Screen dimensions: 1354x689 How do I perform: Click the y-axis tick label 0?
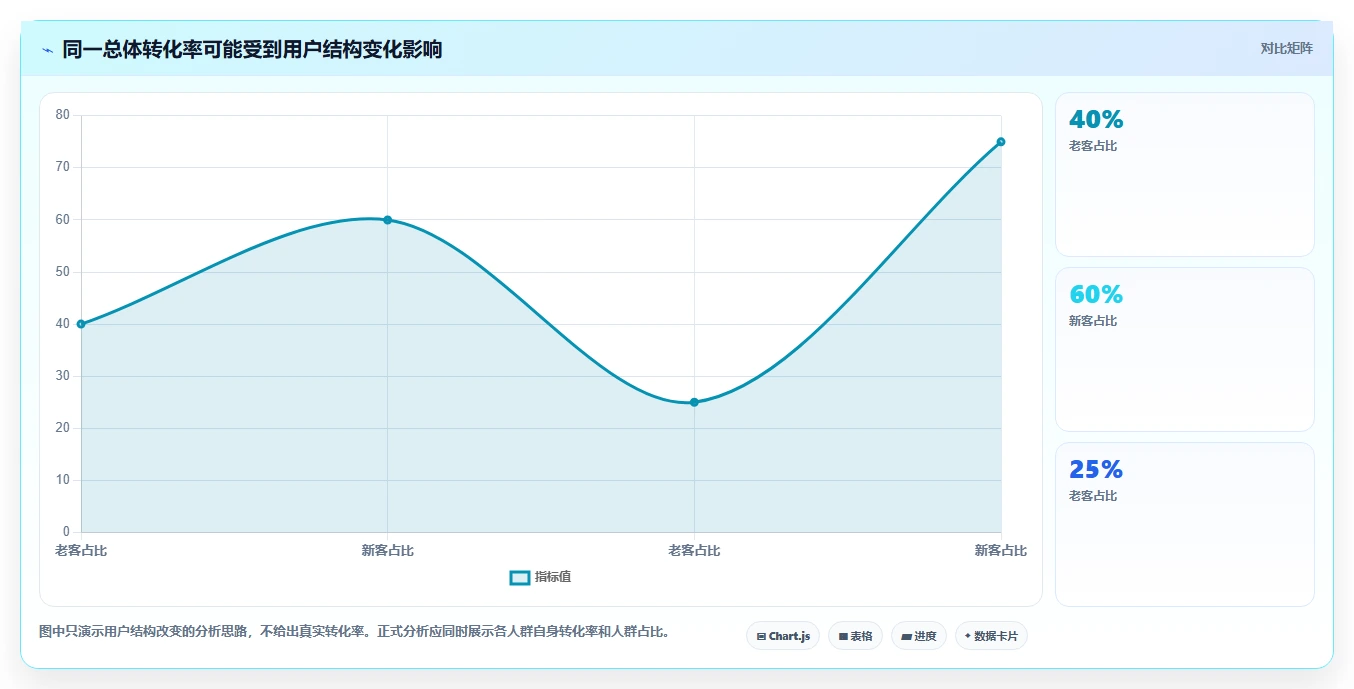pos(67,532)
